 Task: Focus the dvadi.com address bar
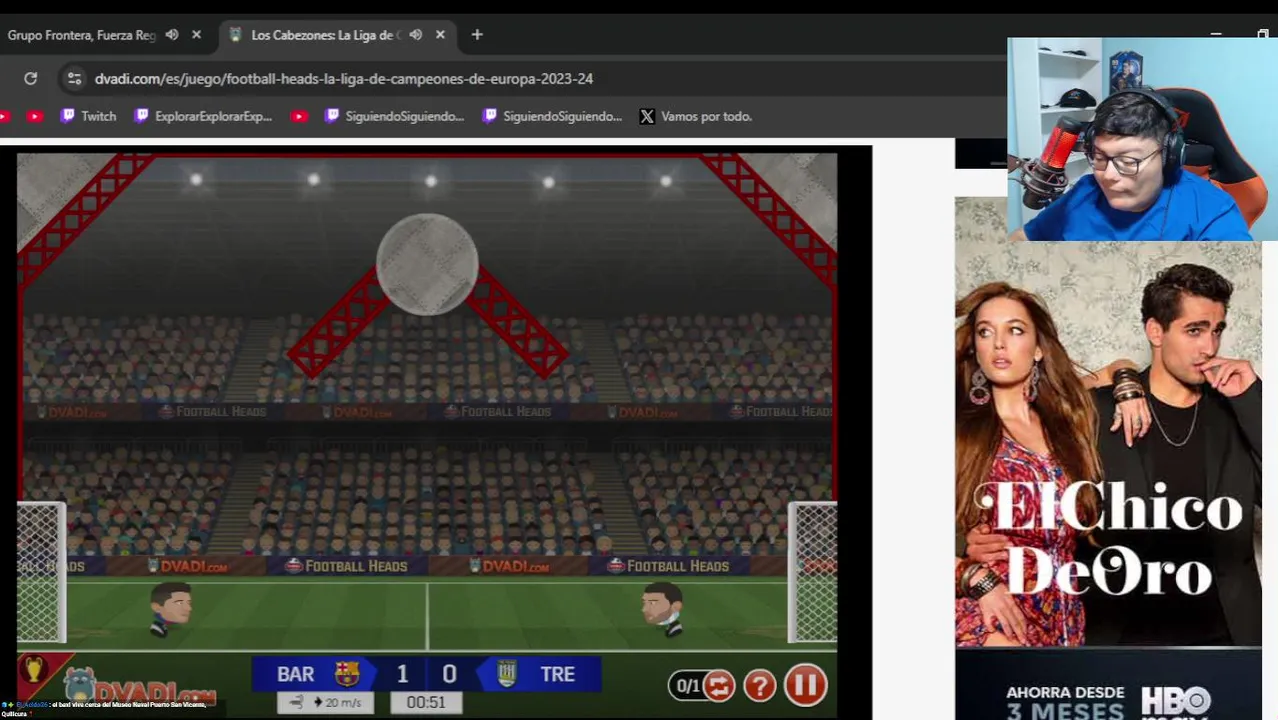344,78
